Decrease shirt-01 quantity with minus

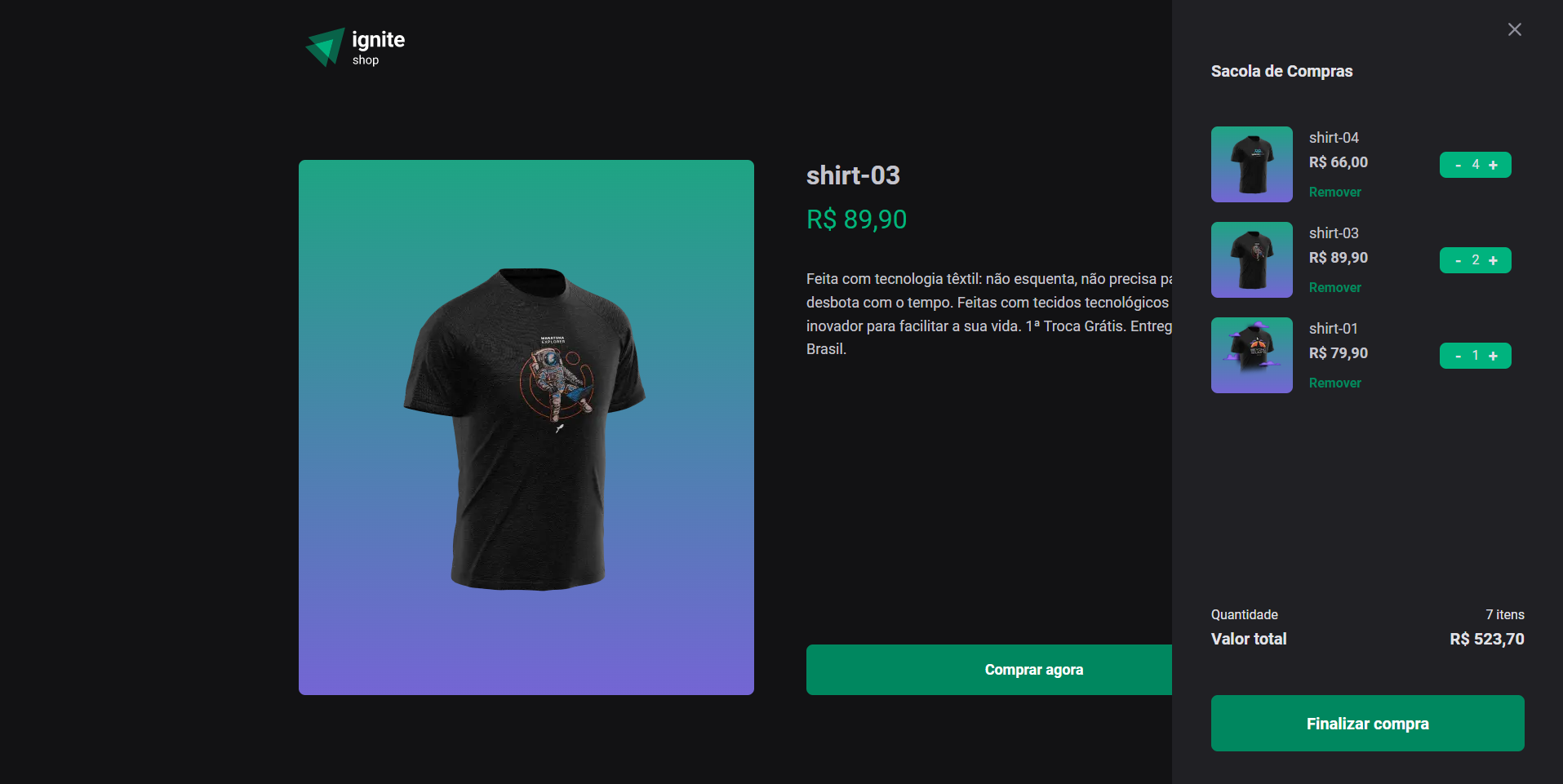pyautogui.click(x=1458, y=356)
